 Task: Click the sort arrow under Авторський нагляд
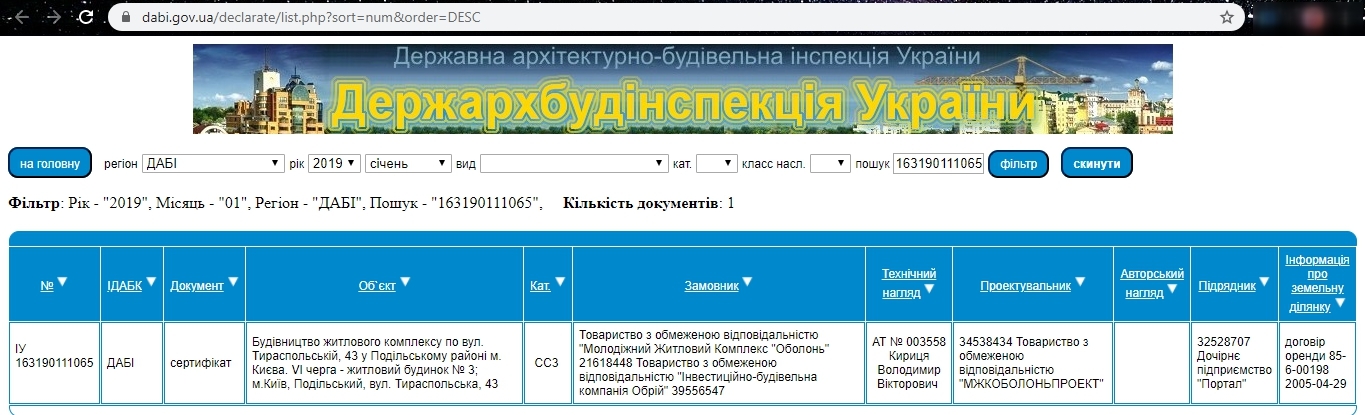coord(1173,290)
